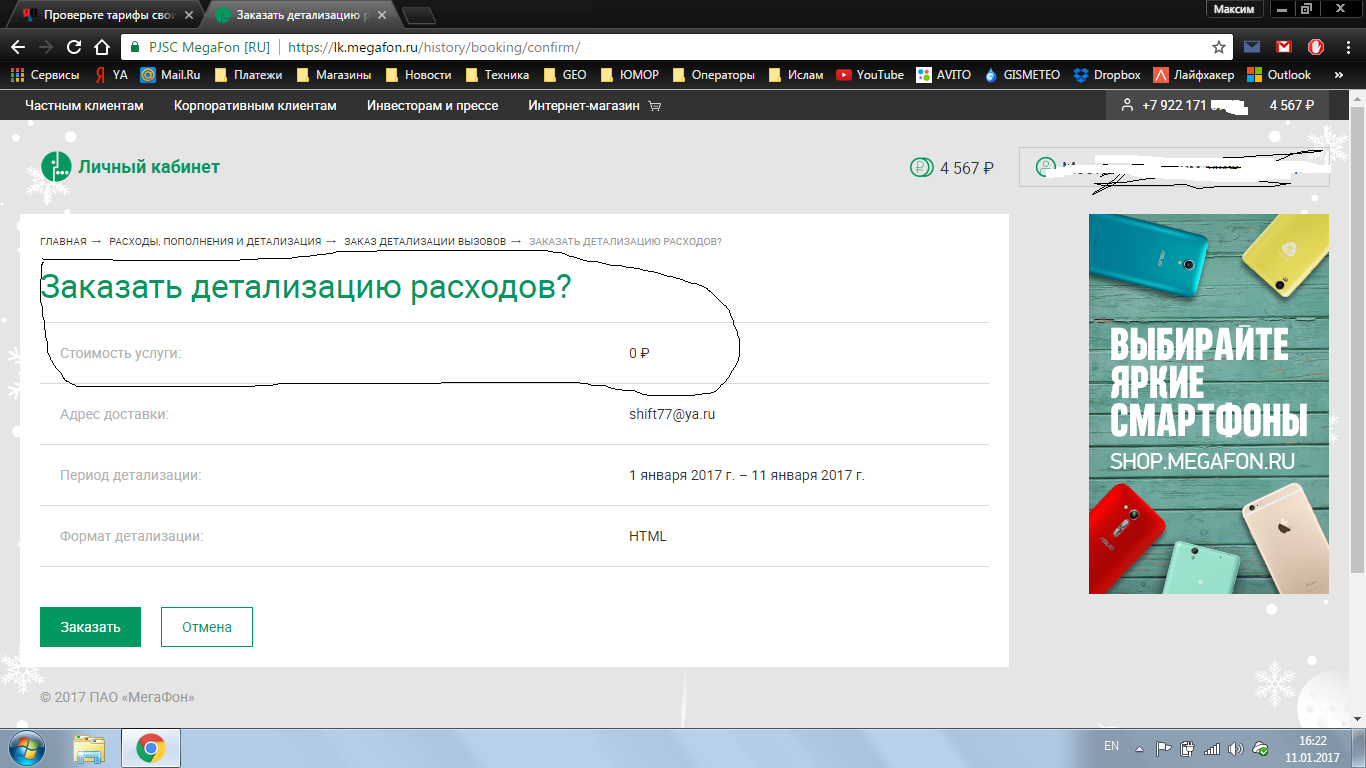
Task: Bookmark this page with the star icon
Action: [1219, 47]
